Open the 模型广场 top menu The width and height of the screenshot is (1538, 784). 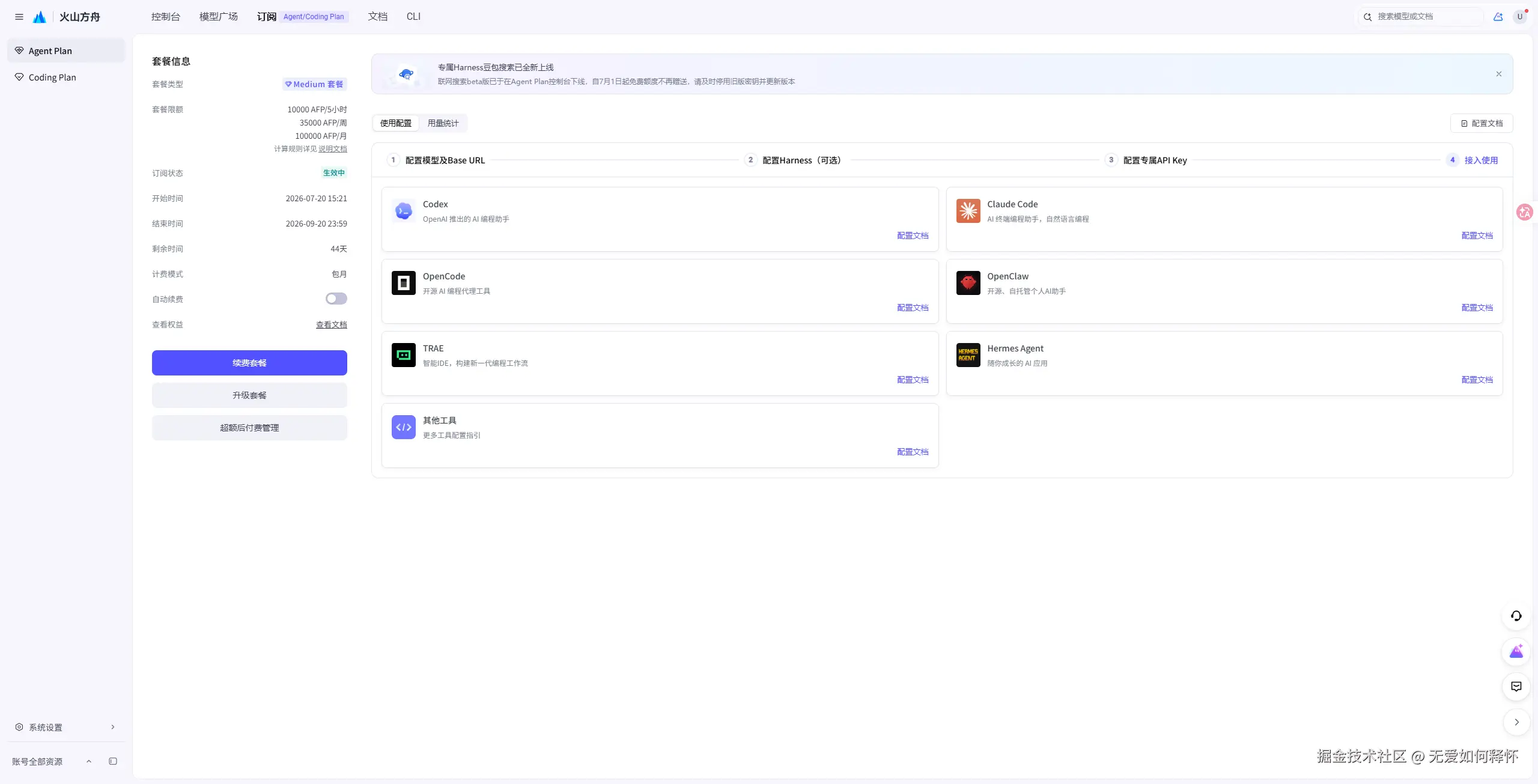pyautogui.click(x=219, y=17)
